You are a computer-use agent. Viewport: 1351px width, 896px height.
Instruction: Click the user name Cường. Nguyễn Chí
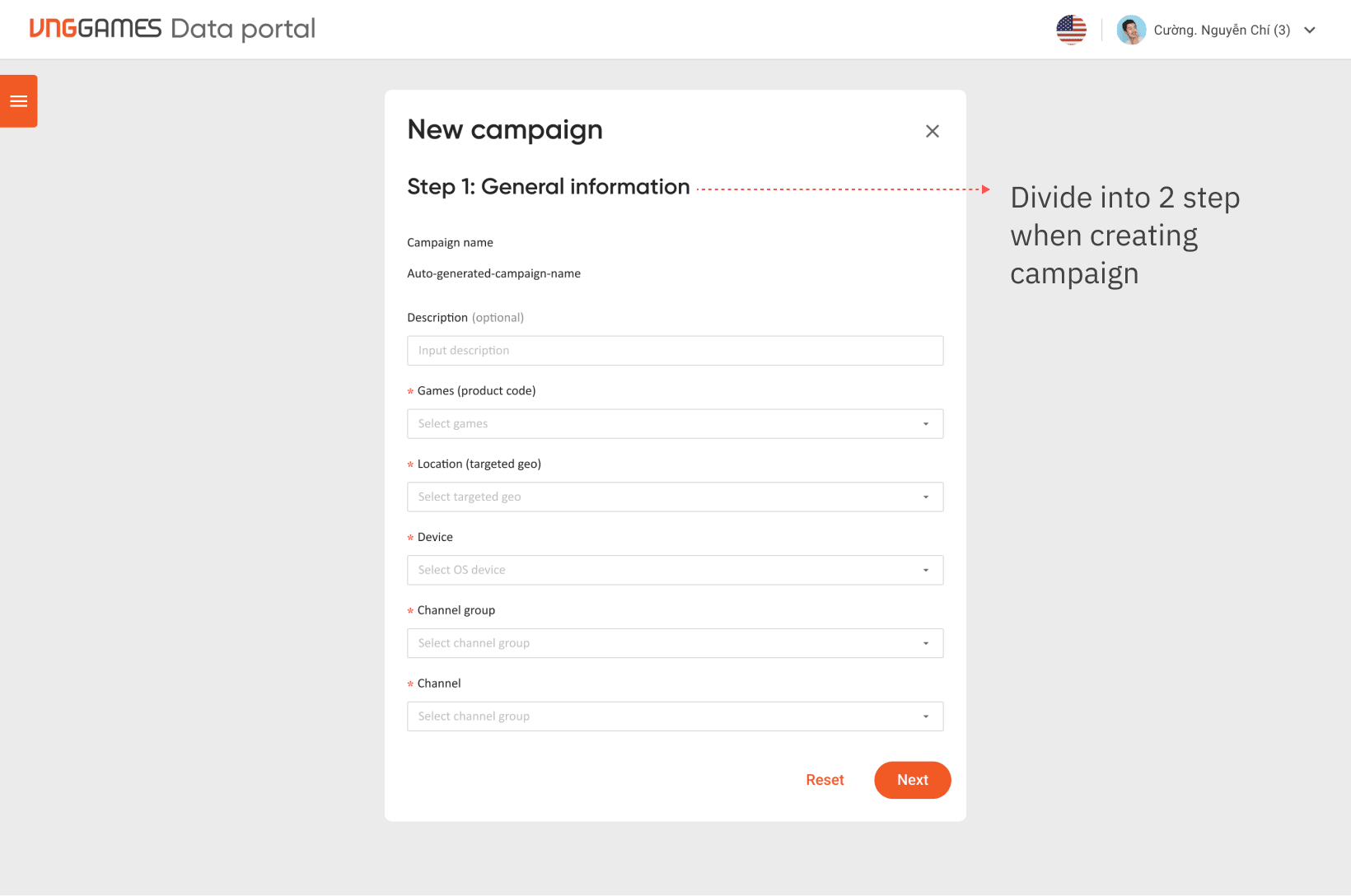coord(1222,30)
